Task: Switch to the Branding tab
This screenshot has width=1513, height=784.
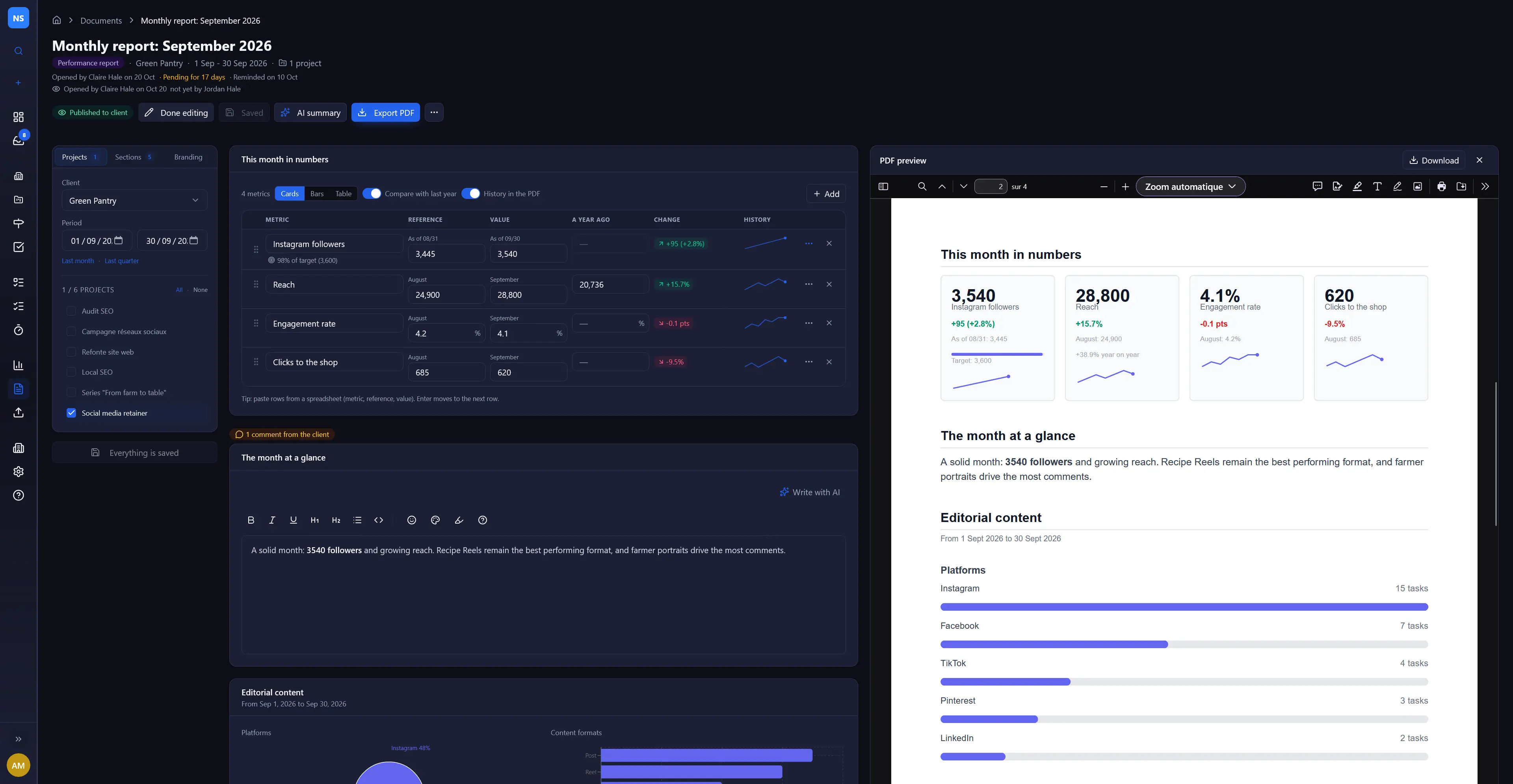Action: (188, 157)
